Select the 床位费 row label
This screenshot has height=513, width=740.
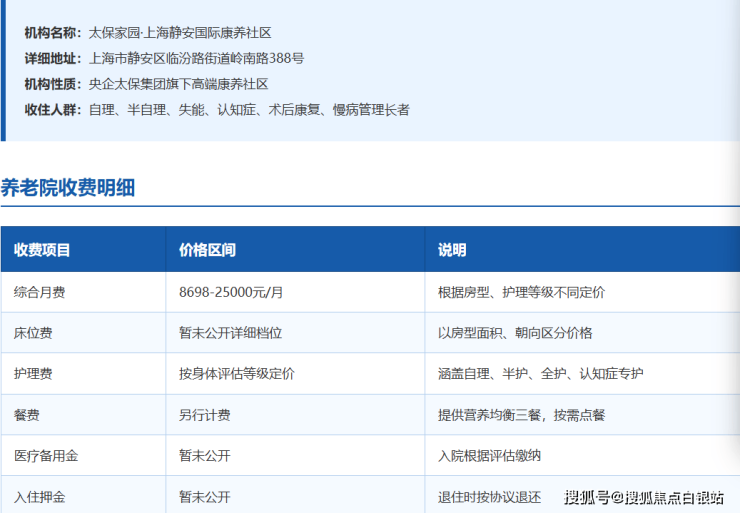pos(33,333)
